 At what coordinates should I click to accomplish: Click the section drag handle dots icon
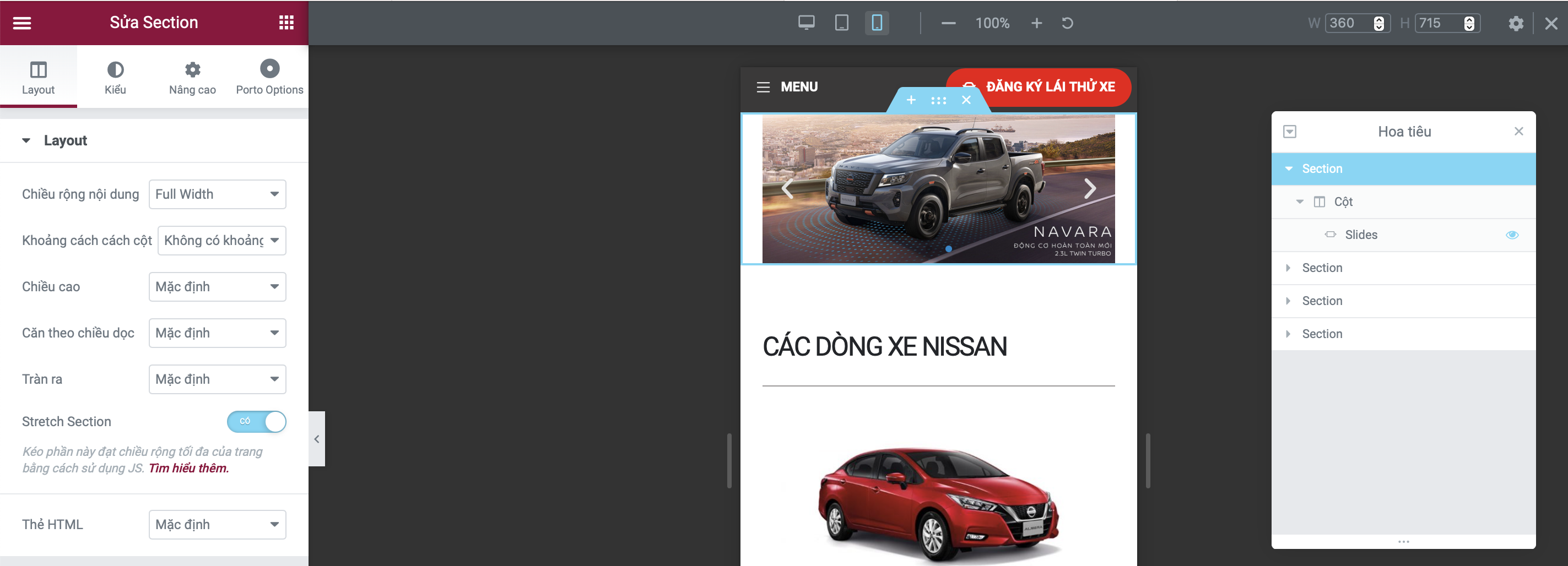pyautogui.click(x=938, y=100)
